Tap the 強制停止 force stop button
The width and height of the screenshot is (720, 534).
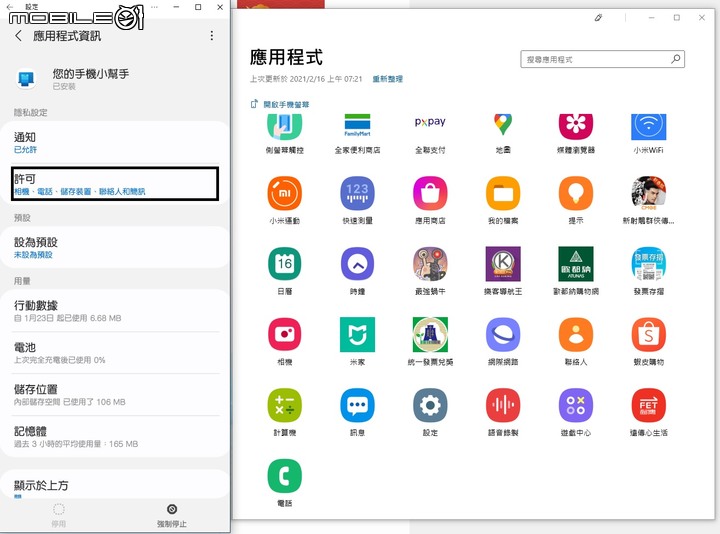point(172,515)
